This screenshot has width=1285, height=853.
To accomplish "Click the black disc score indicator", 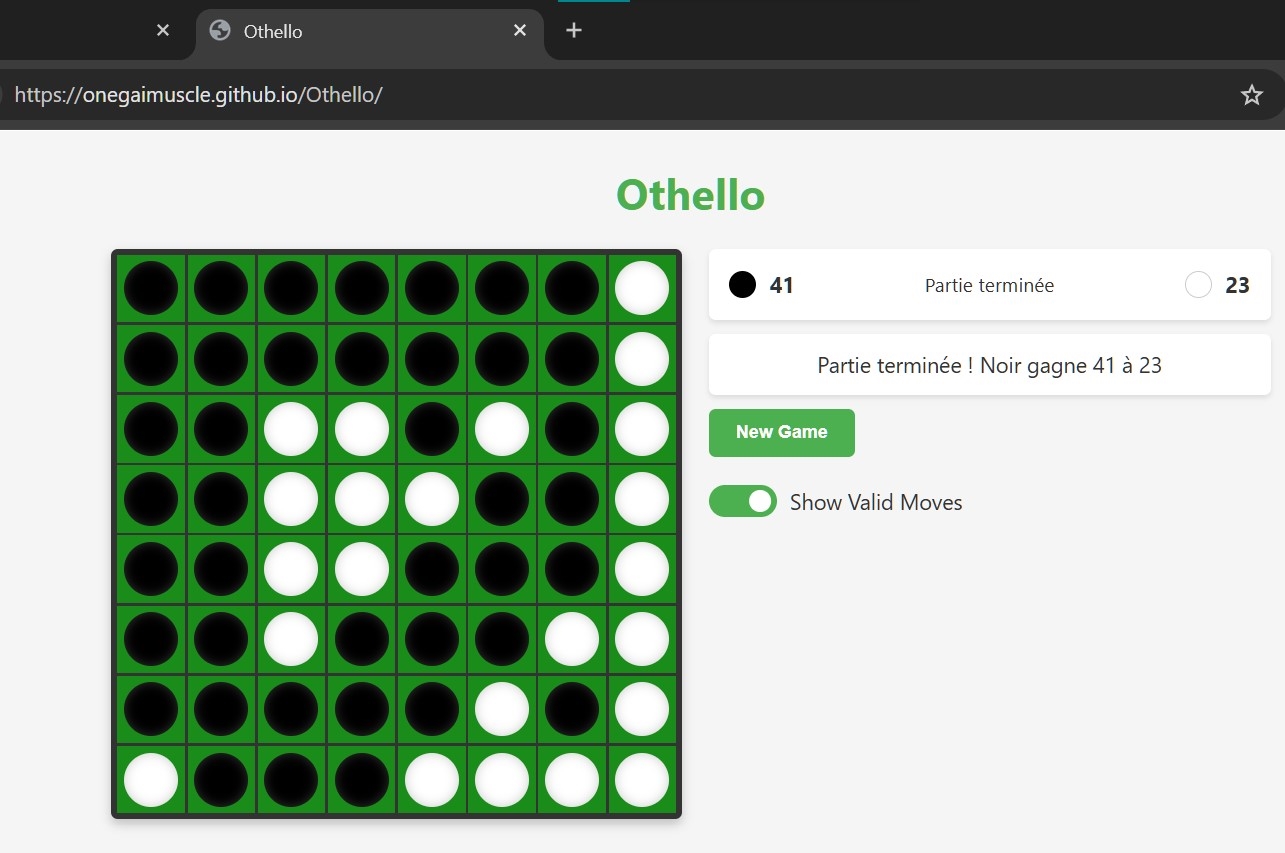I will point(742,285).
